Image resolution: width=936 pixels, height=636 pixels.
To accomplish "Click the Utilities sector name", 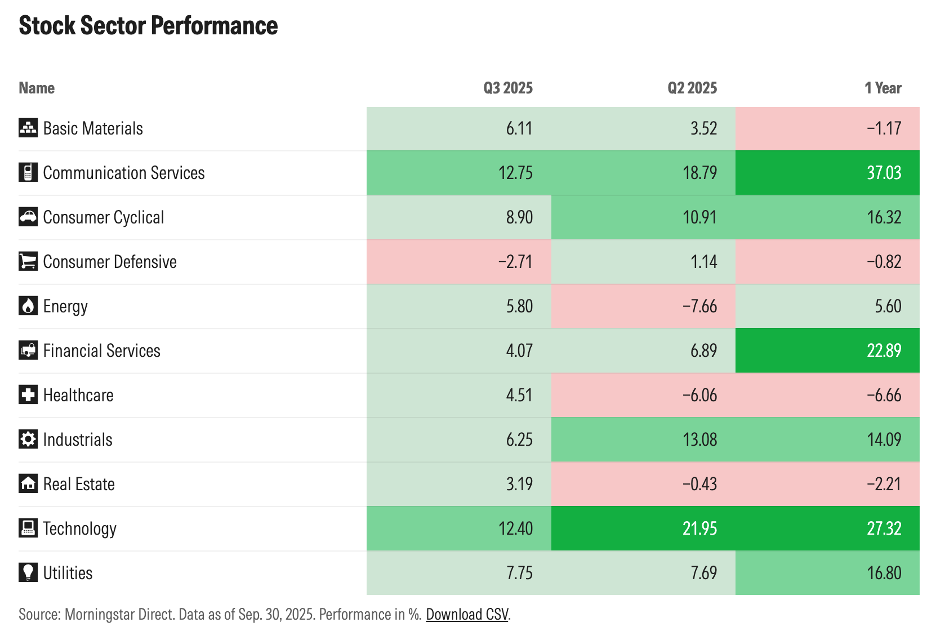I will (68, 573).
